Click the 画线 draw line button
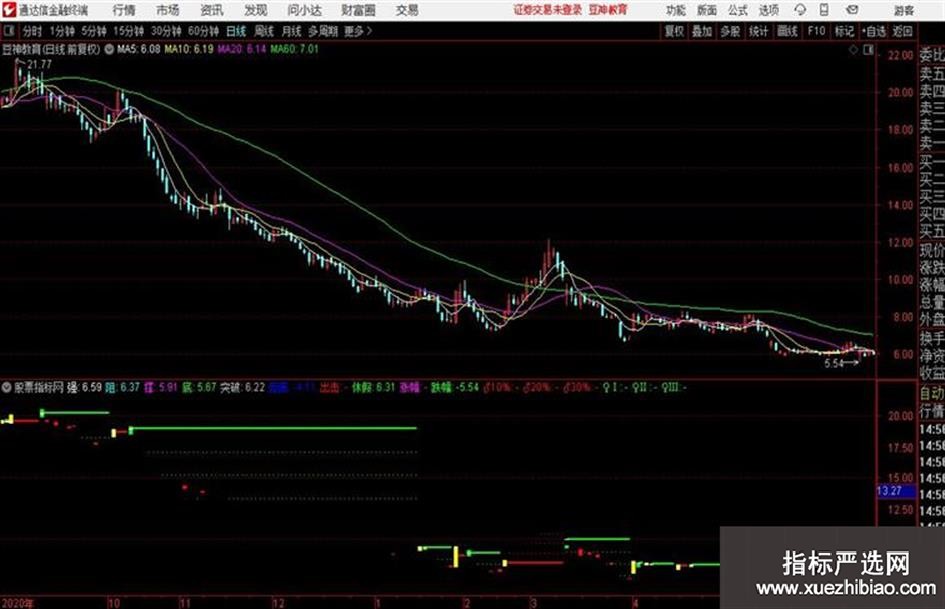 coord(787,31)
